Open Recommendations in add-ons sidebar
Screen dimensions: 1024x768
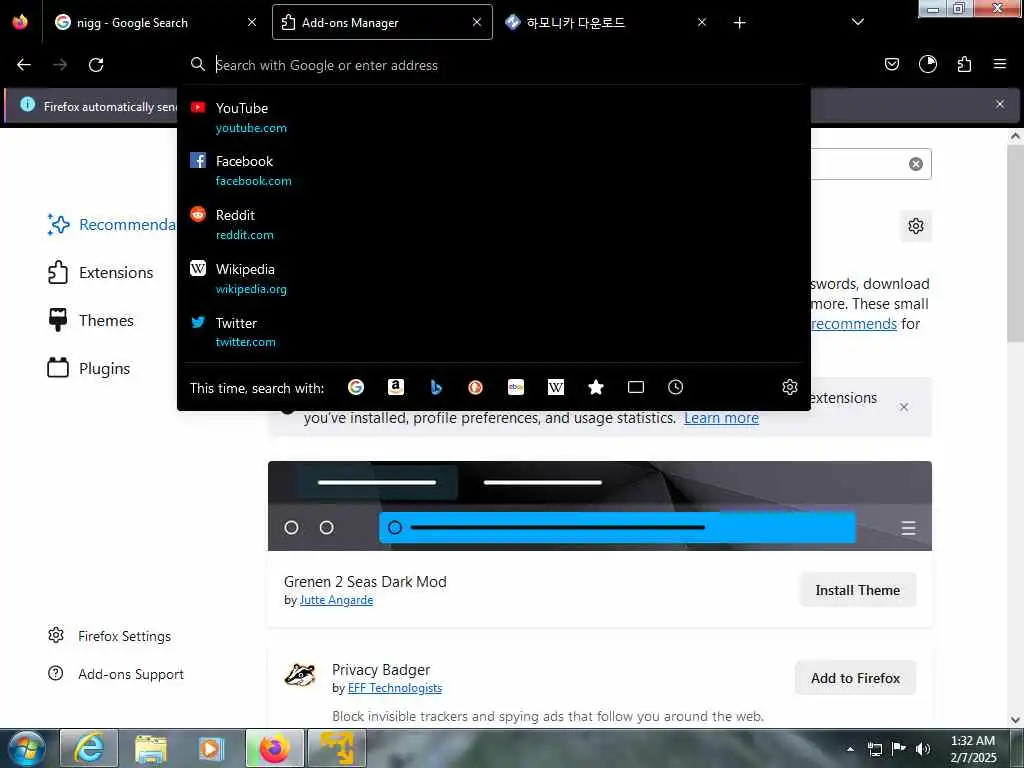(111, 225)
